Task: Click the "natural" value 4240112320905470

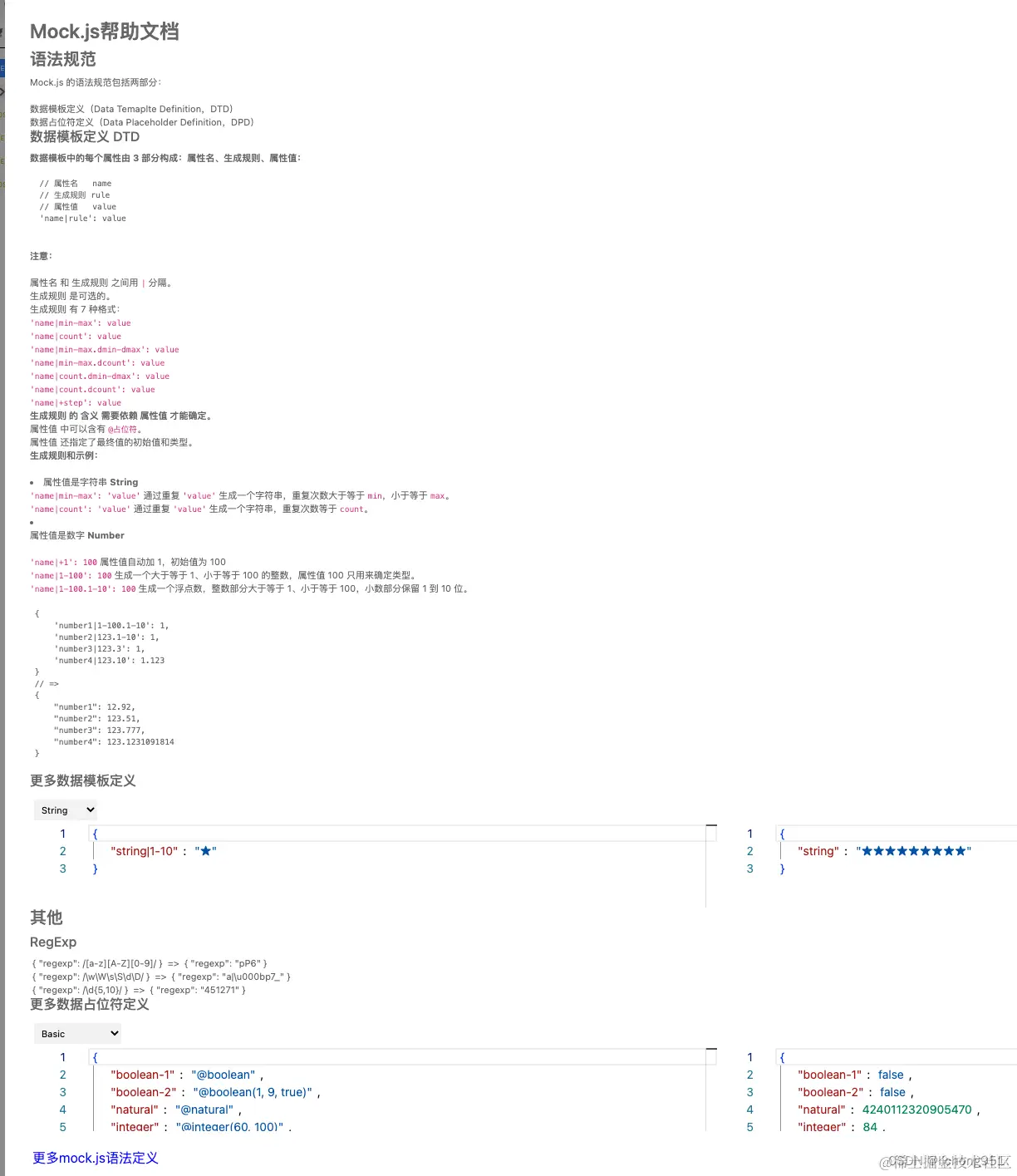Action: (x=916, y=1109)
